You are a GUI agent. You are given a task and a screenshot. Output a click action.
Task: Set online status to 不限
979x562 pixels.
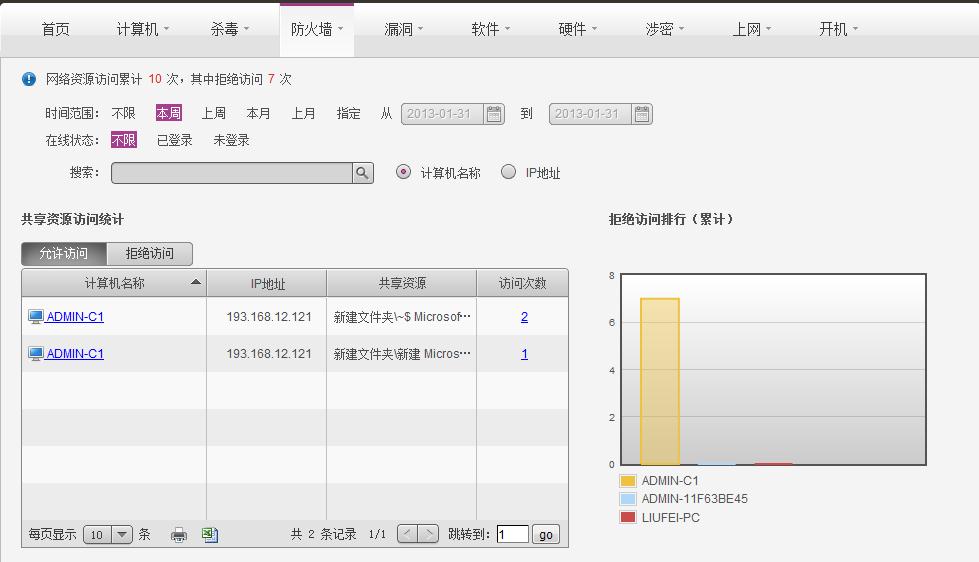(x=124, y=140)
